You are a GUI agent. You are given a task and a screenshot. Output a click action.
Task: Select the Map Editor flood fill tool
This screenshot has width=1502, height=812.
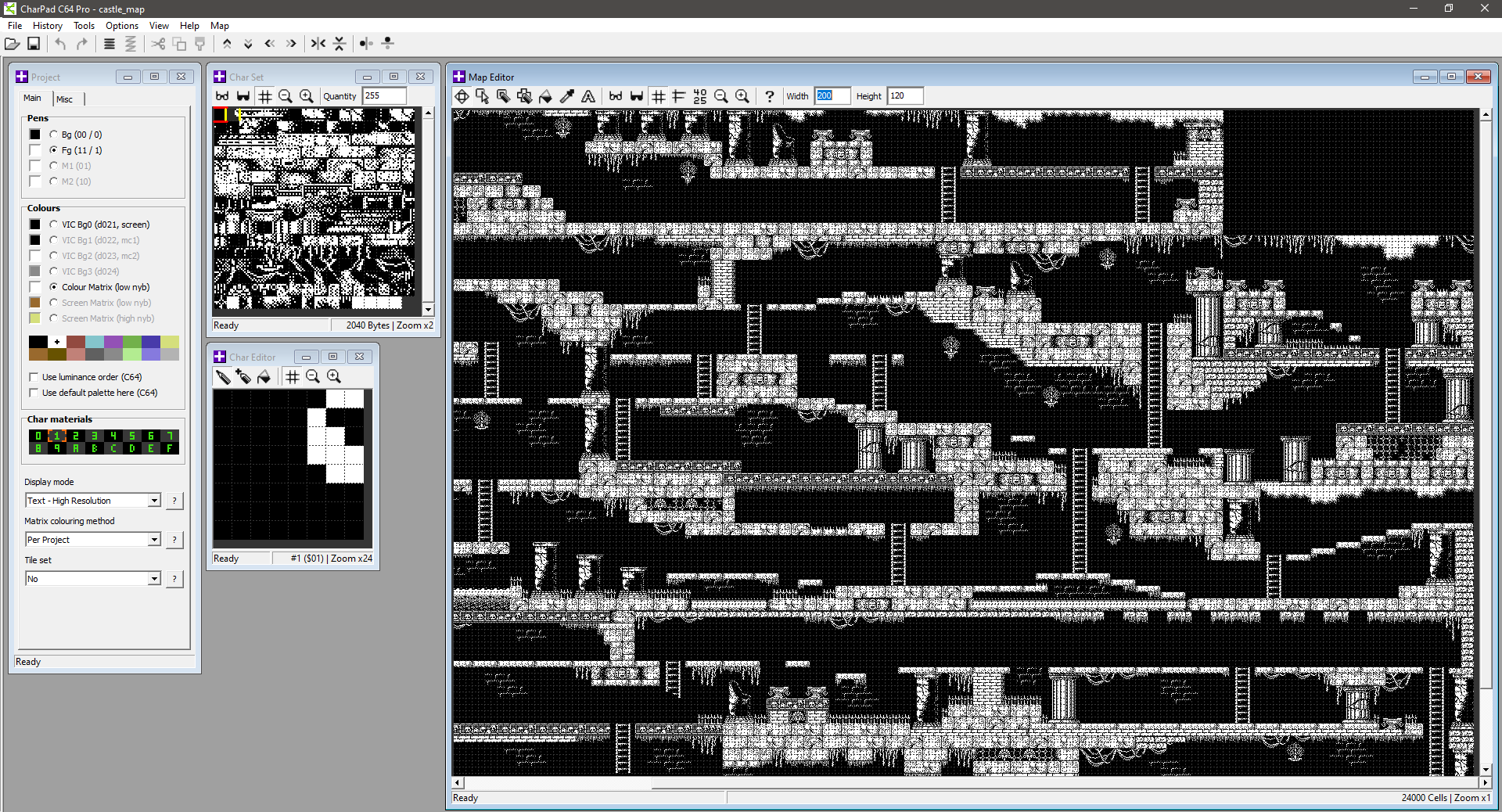click(546, 96)
